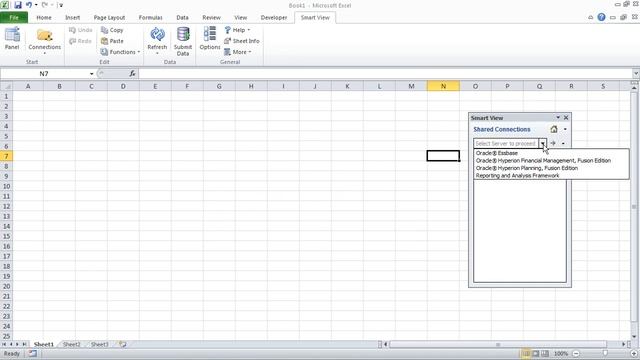Open the Select Server dropdown arrow
Viewport: 640px width, 360px height.
[543, 143]
